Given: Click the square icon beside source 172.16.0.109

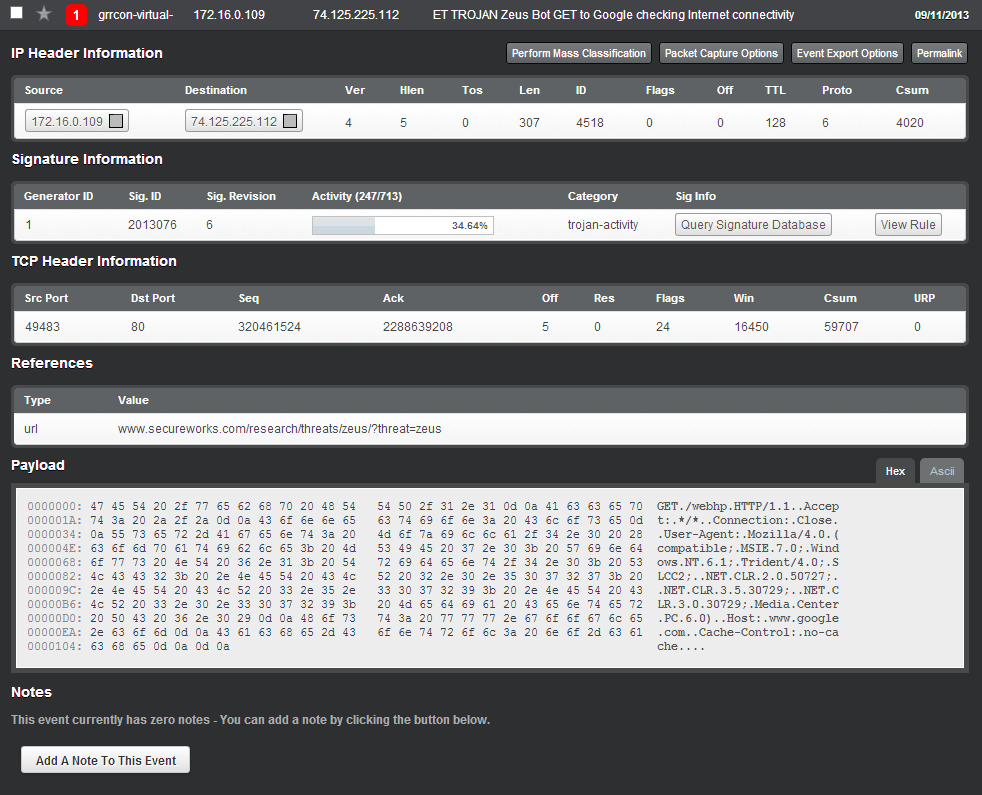Looking at the screenshot, I should coord(116,122).
